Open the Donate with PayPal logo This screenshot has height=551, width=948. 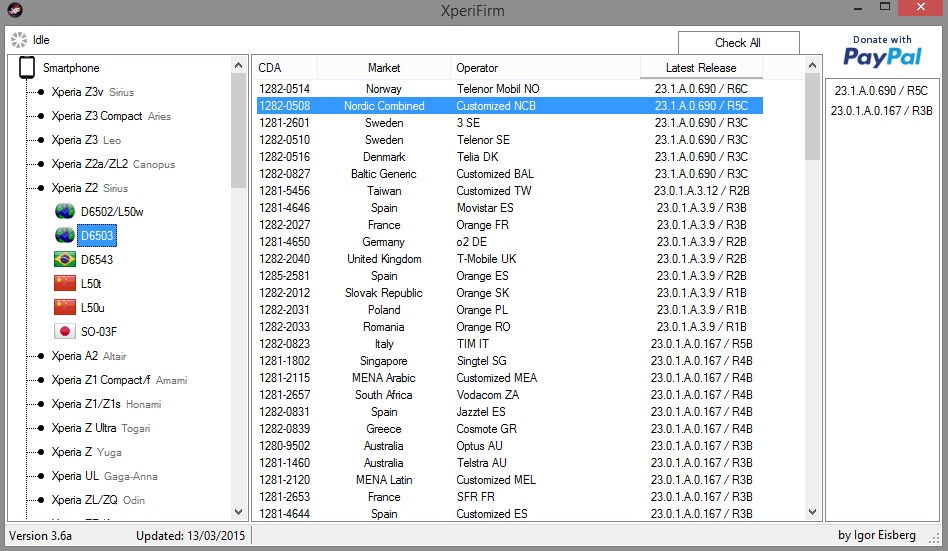[x=882, y=51]
